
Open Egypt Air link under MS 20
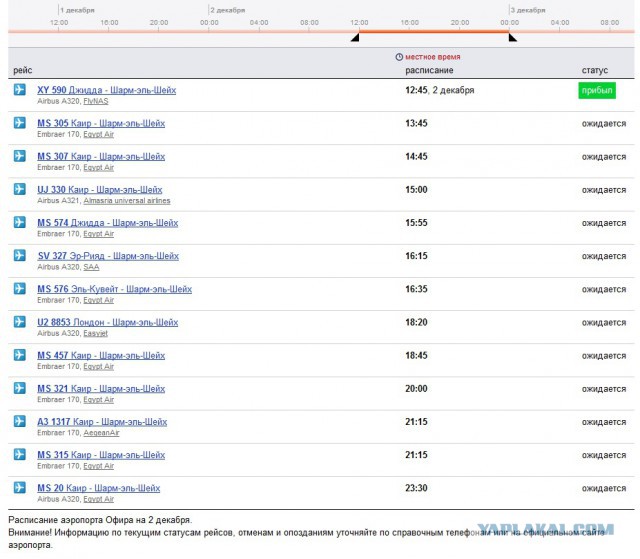(x=98, y=499)
